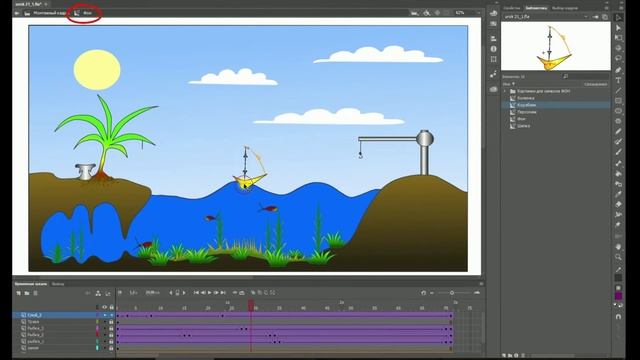640x360 pixels.
Task: Click the Edit Scene icon above the stage
Action: [415, 13]
